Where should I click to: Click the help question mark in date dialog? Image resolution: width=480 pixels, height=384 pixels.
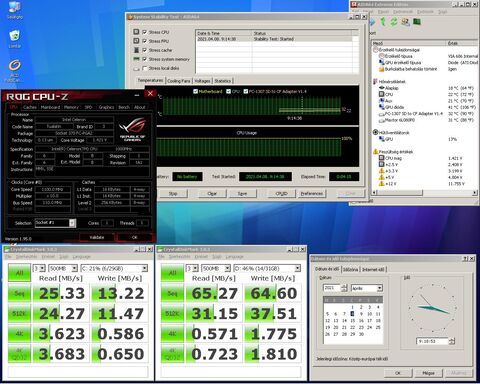click(465, 259)
